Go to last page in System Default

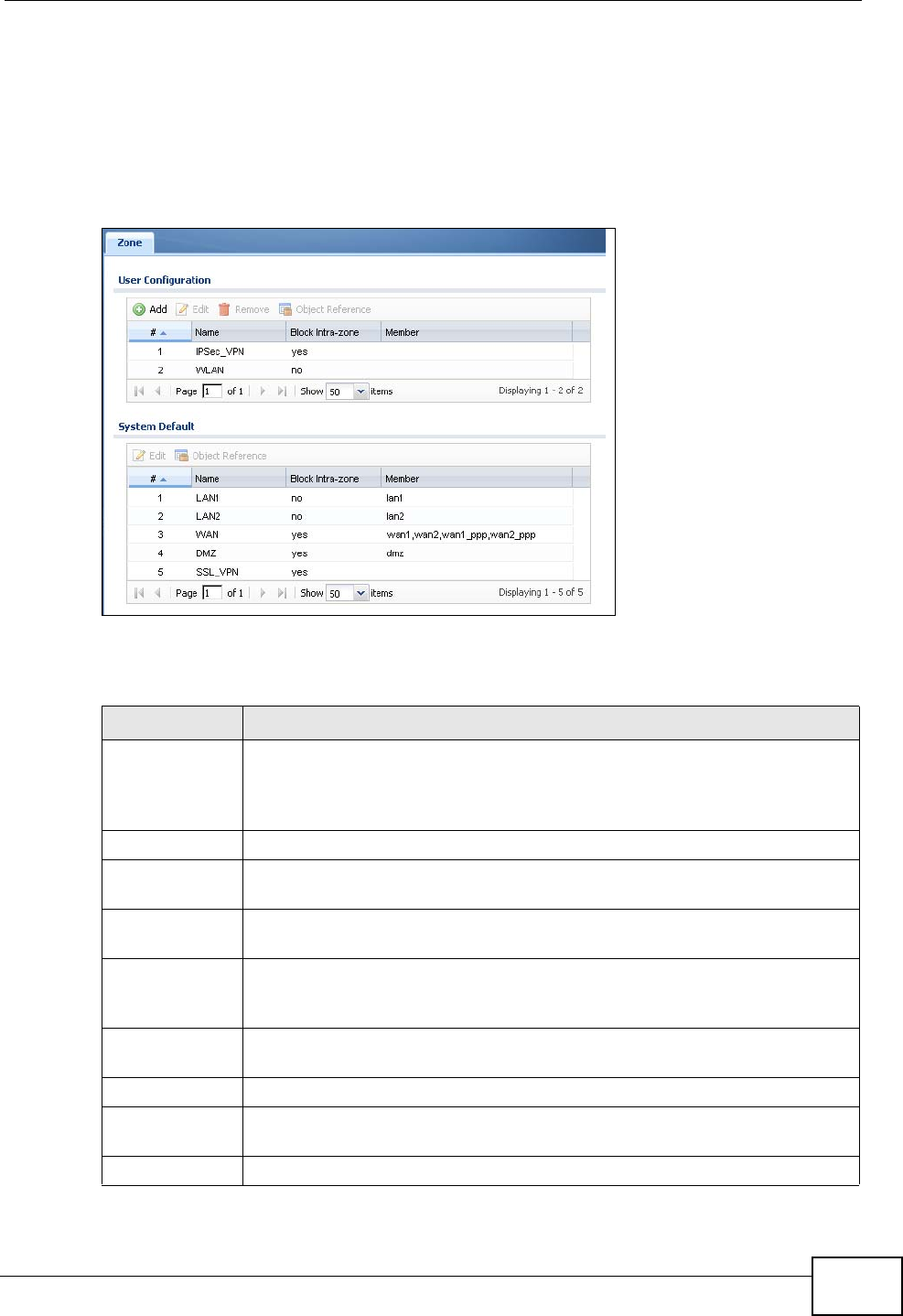pos(282,593)
